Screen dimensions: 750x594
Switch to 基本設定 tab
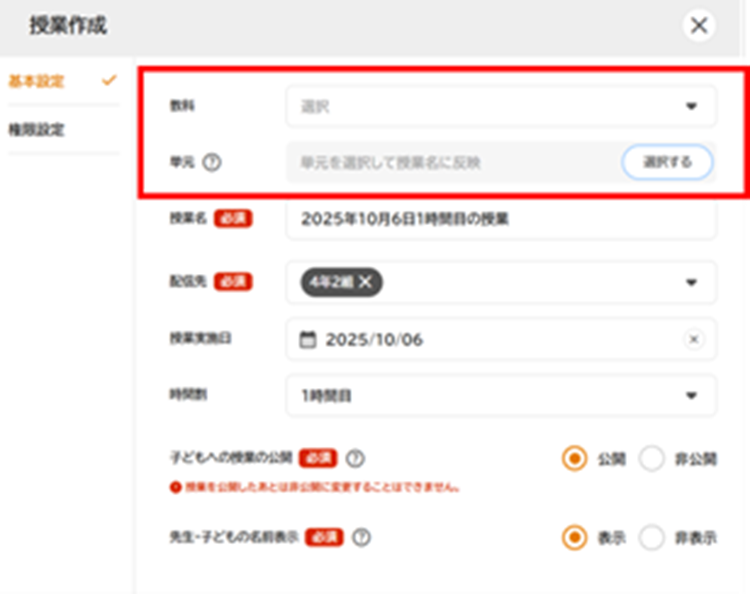tap(37, 81)
